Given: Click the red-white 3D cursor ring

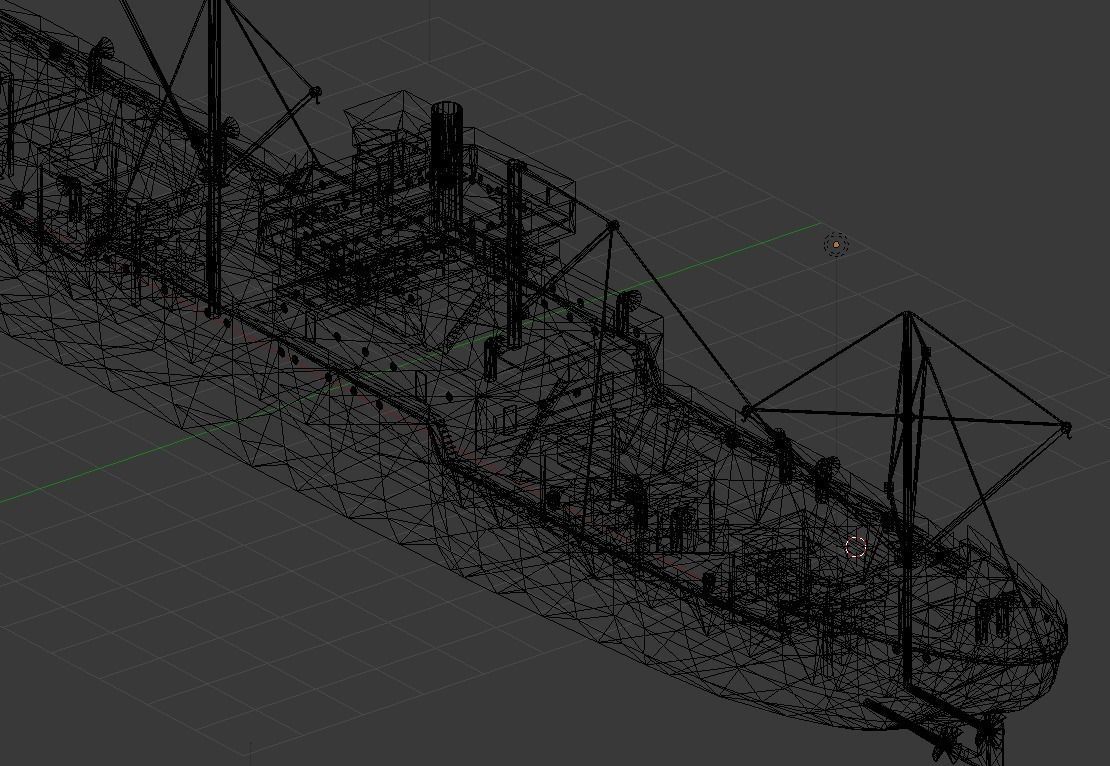Looking at the screenshot, I should 856,547.
